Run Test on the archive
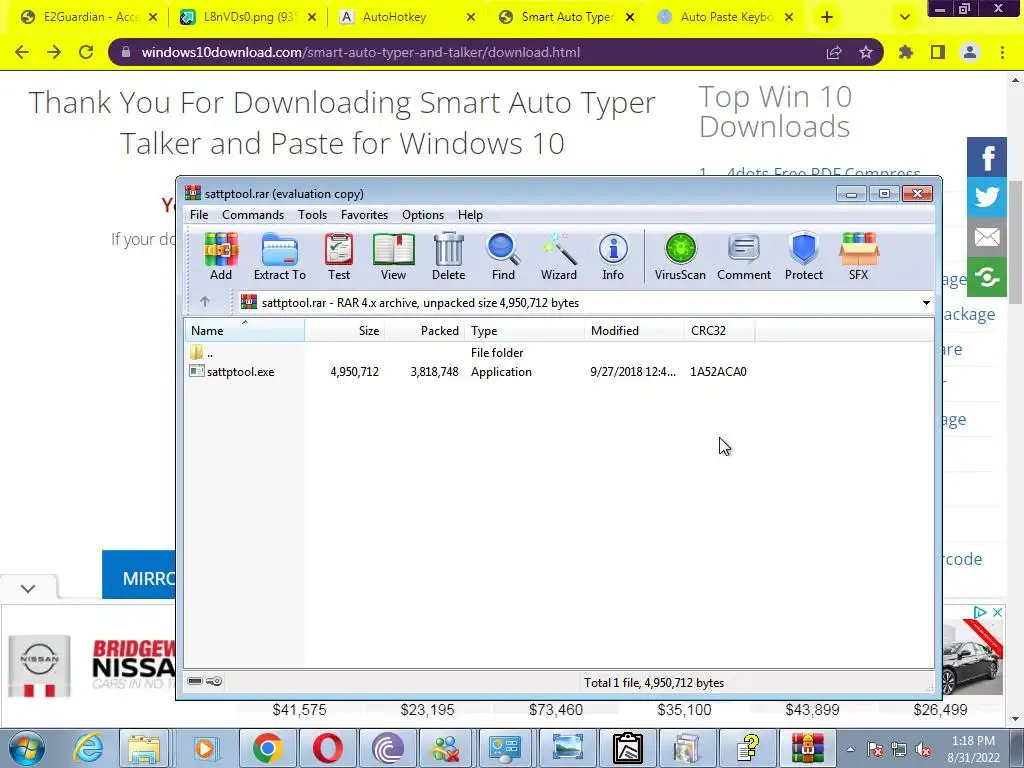The image size is (1024, 768). point(339,256)
